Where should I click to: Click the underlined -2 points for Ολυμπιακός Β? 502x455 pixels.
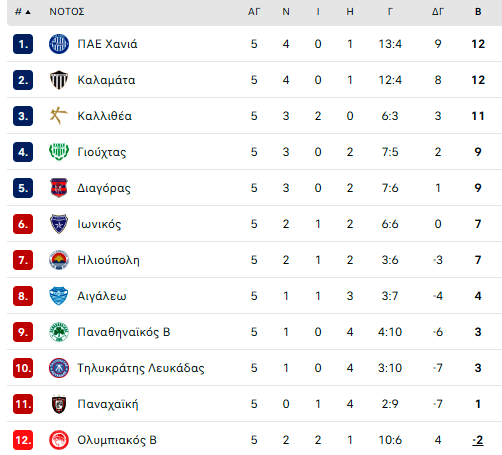click(478, 440)
